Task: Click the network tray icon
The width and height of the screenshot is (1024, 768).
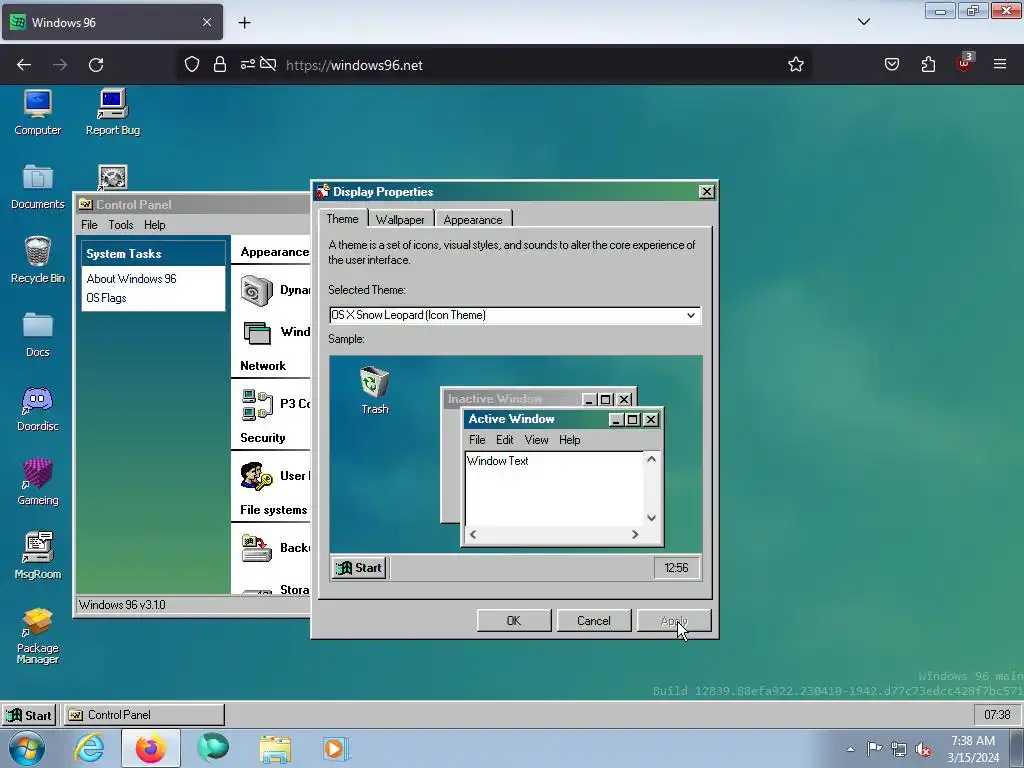Action: coord(899,749)
